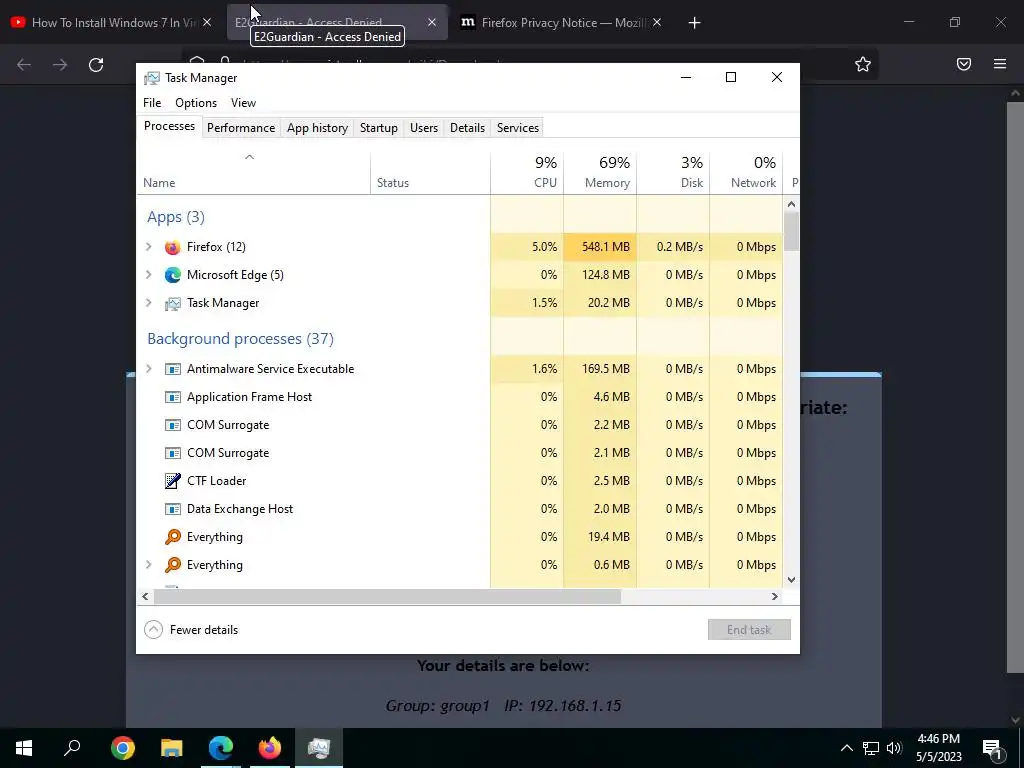The height and width of the screenshot is (768, 1024).
Task: Click the Firefox icon in the Apps list
Action: [172, 247]
